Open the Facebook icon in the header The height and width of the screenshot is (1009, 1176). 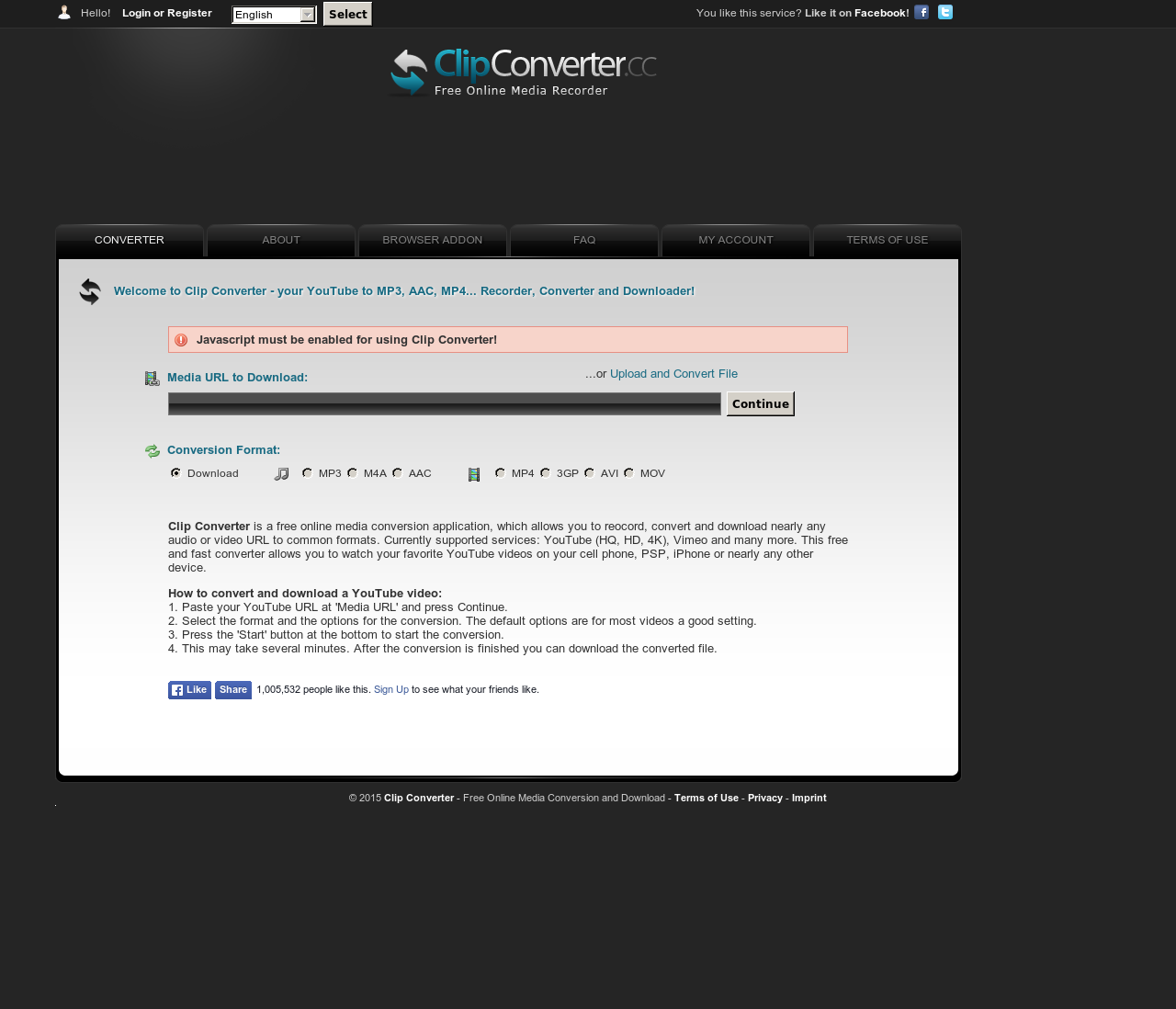[922, 12]
